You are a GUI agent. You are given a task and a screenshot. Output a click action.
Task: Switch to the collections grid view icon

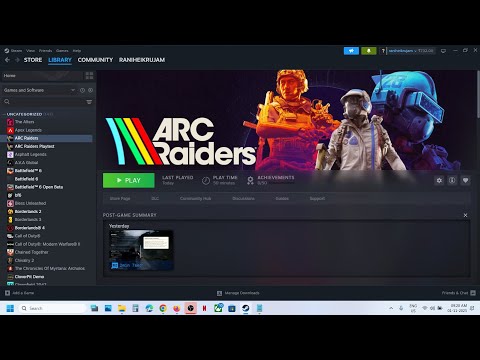(x=89, y=76)
